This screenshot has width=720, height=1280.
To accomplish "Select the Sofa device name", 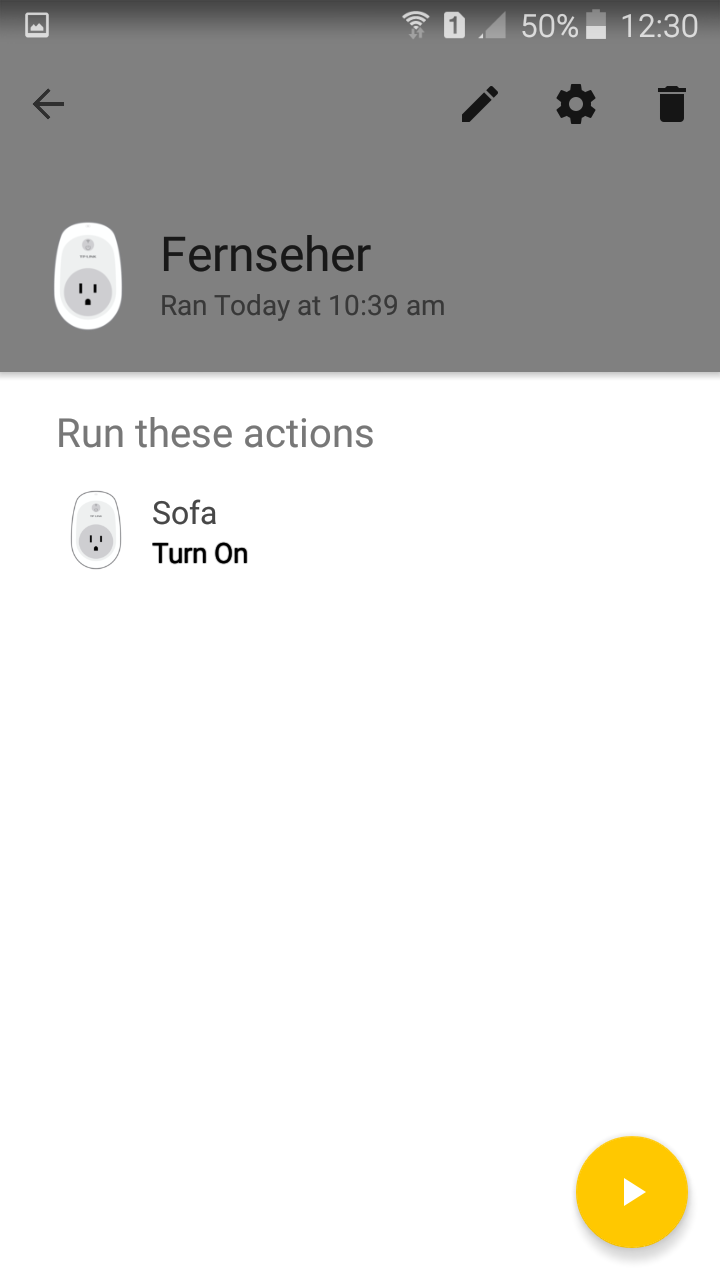I will (184, 513).
